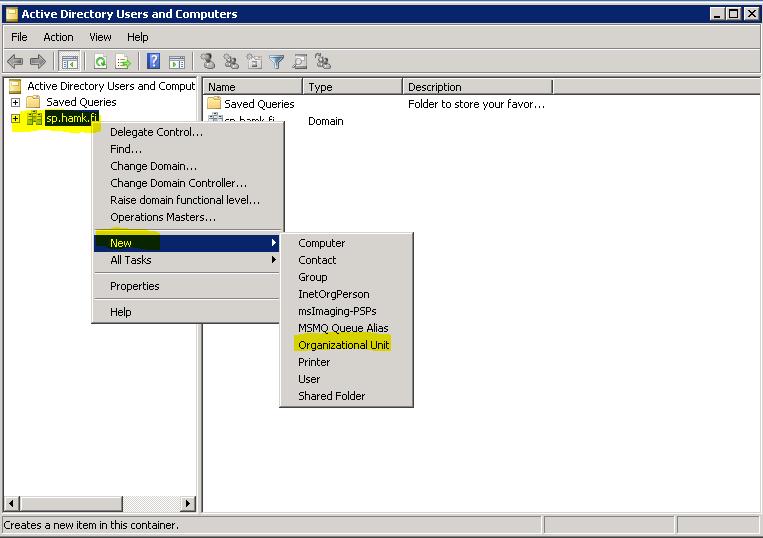Create a new Printer object
This screenshot has width=763, height=538.
click(x=346, y=362)
